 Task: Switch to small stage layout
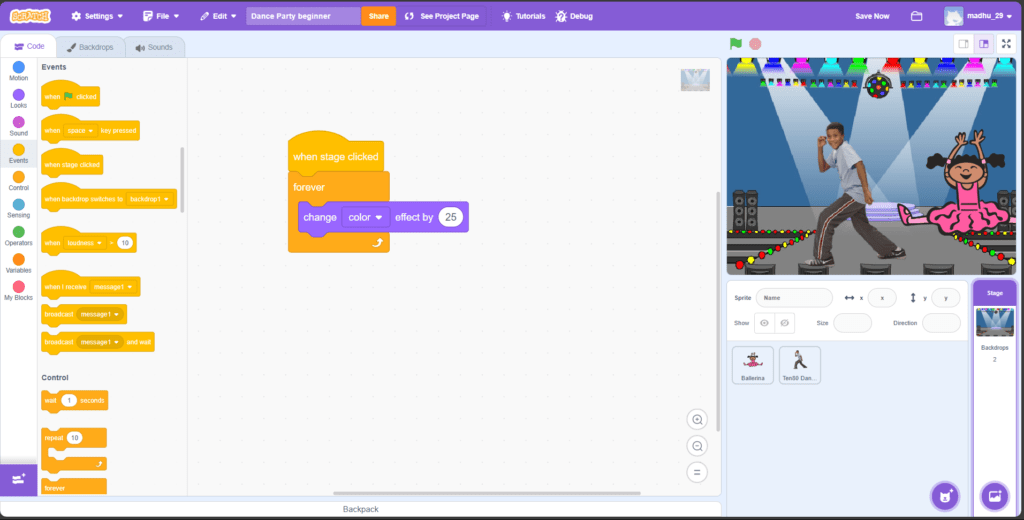[x=963, y=44]
